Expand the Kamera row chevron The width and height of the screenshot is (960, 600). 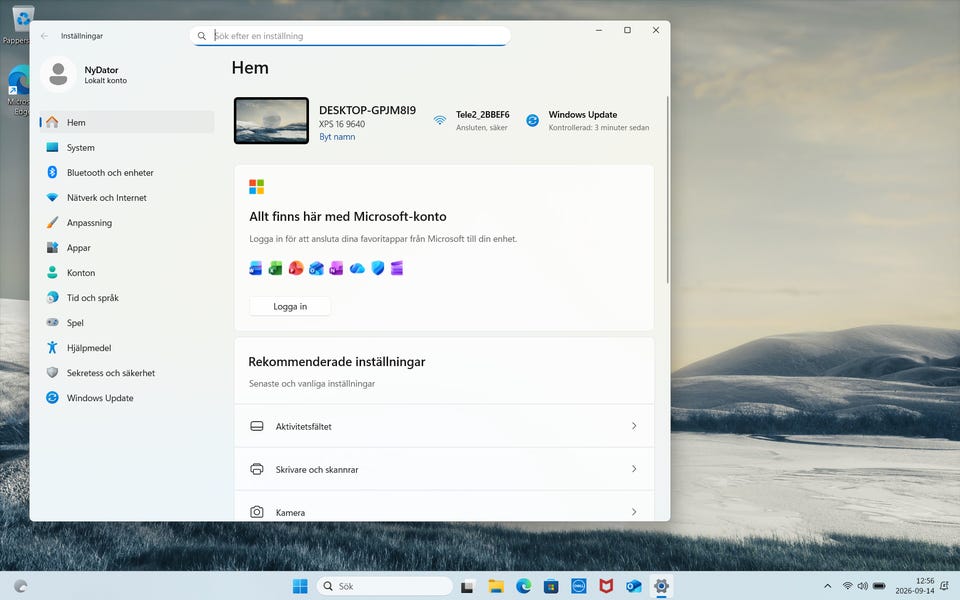[x=634, y=512]
